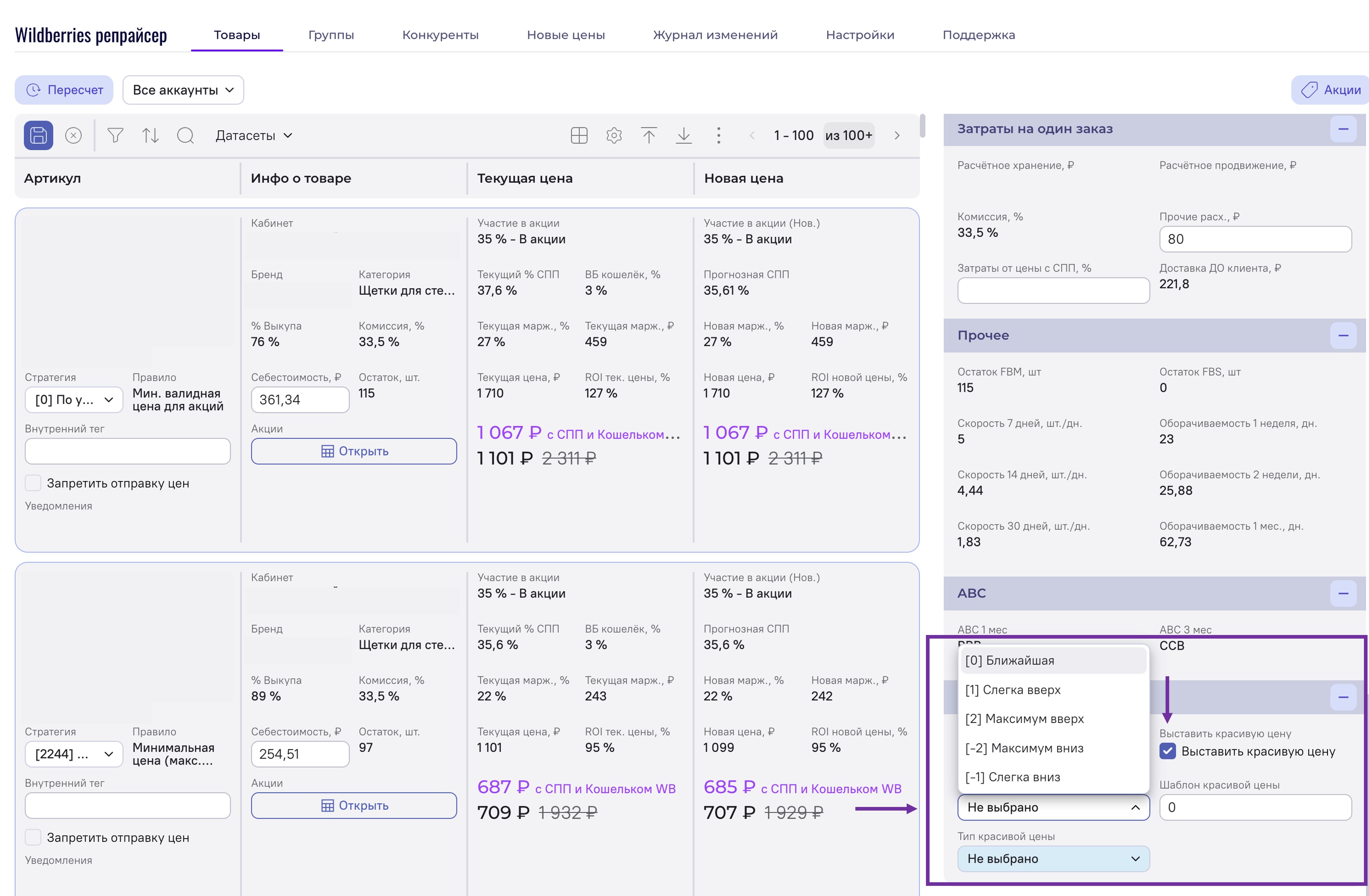
Task: Expand the 'Датасеты' dropdown
Action: [254, 136]
